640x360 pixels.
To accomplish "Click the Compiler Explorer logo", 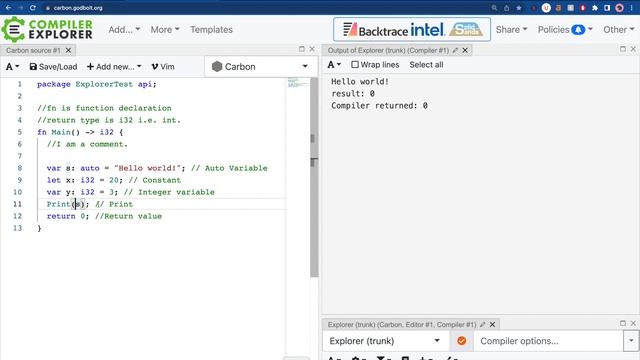I will point(47,29).
